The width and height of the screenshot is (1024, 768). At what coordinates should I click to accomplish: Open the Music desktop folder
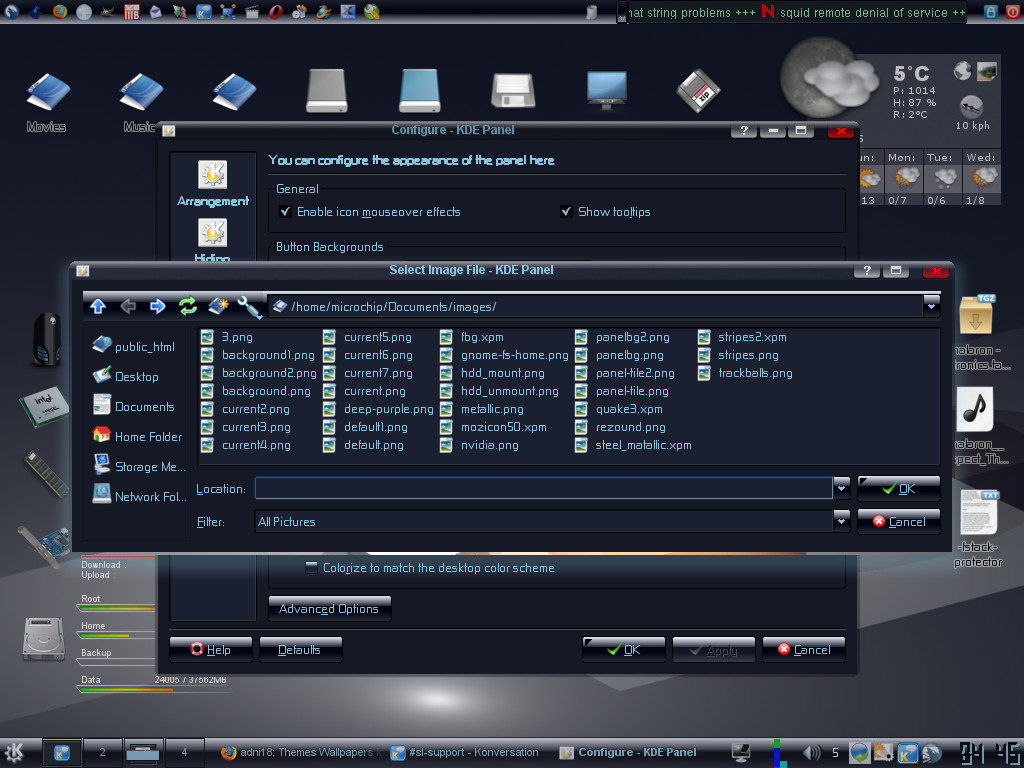140,103
